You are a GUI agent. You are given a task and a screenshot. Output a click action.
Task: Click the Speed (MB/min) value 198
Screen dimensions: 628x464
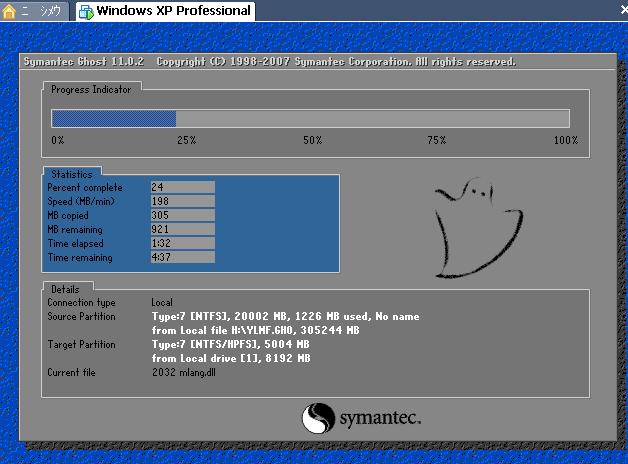(183, 201)
